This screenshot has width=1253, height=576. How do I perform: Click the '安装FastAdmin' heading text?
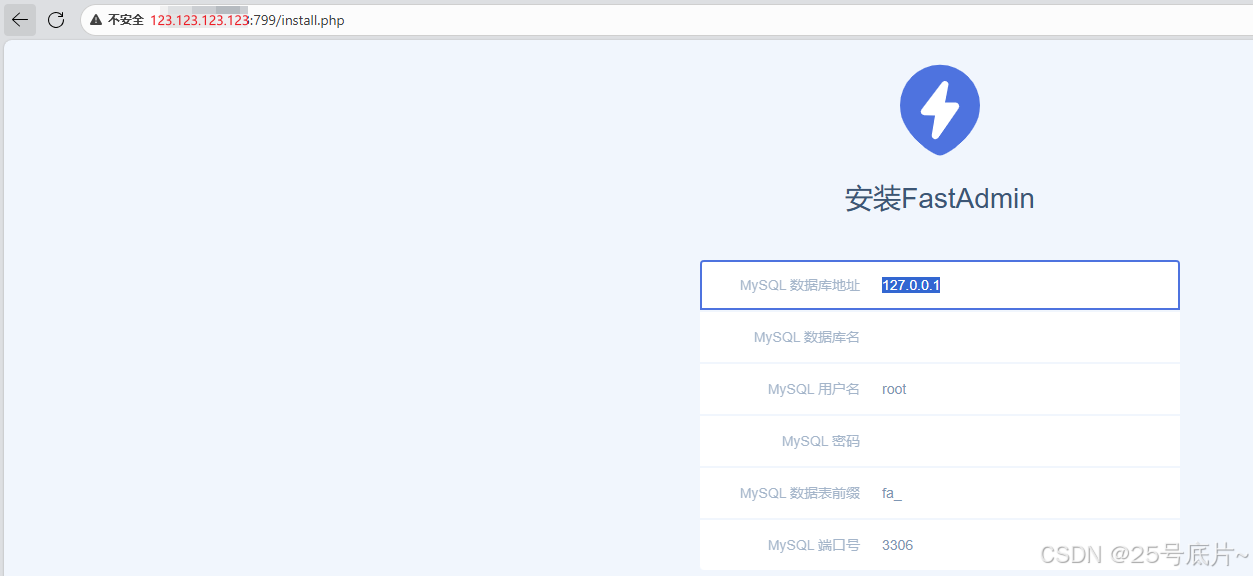(x=940, y=198)
